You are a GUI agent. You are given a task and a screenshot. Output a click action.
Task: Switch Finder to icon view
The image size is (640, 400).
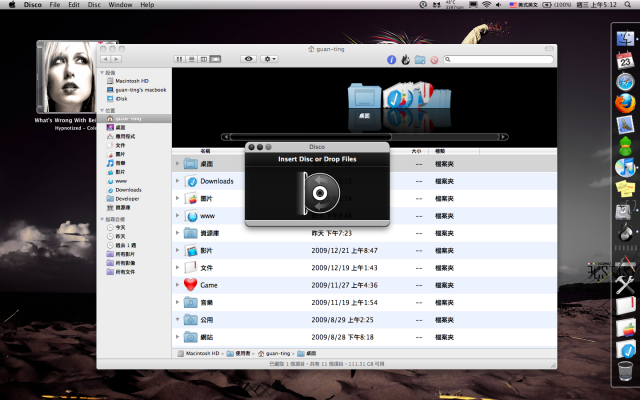click(179, 59)
